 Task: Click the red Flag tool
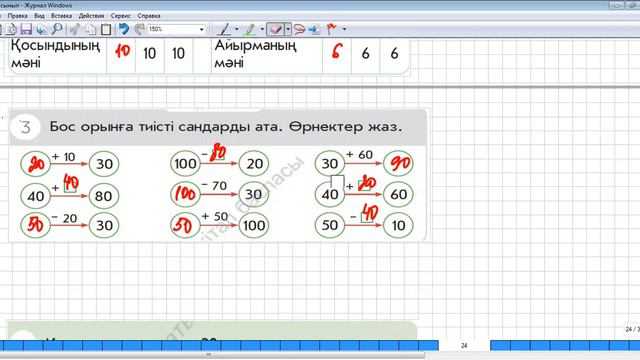coord(331,29)
